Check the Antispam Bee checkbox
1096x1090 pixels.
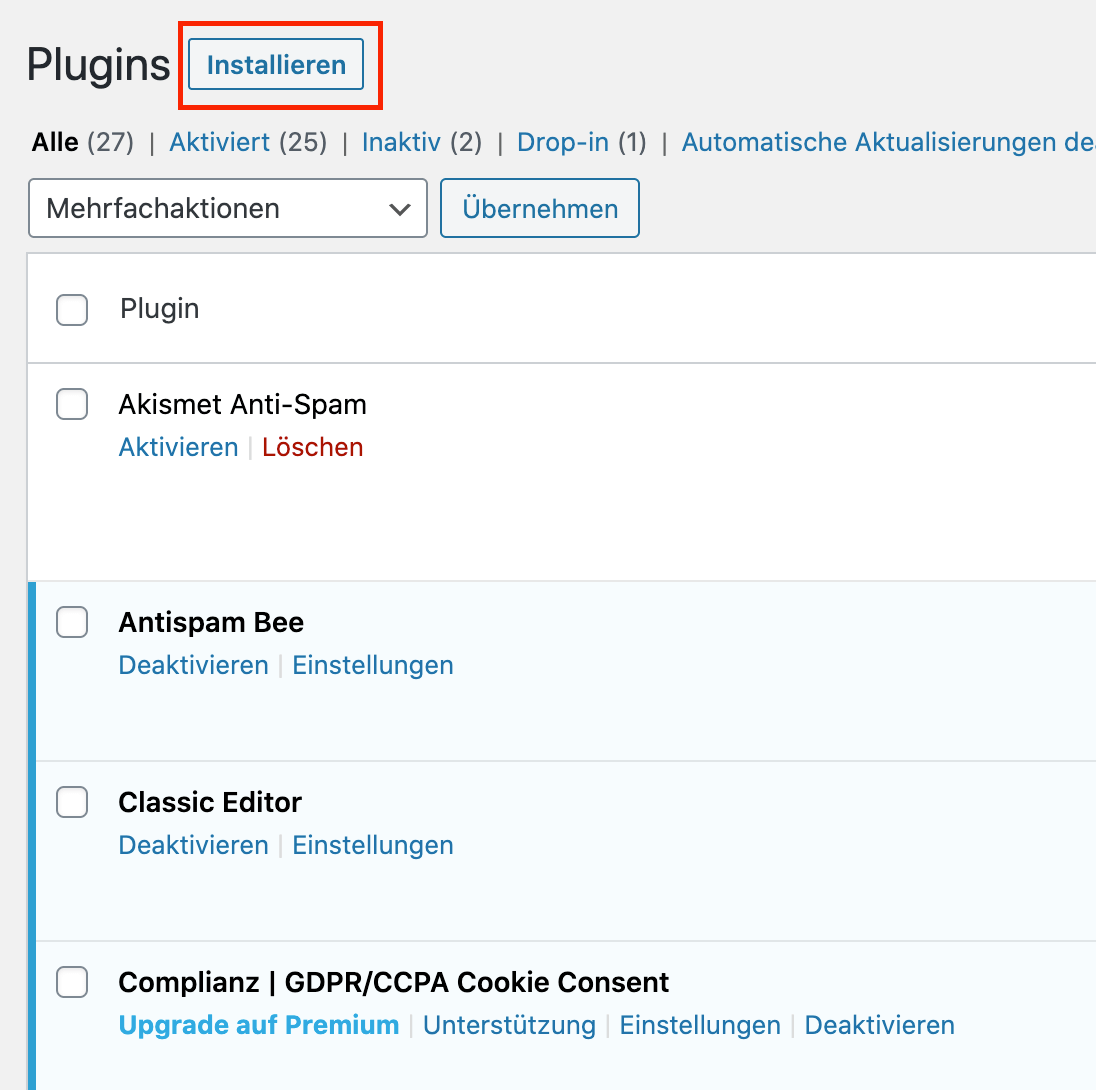tap(72, 622)
